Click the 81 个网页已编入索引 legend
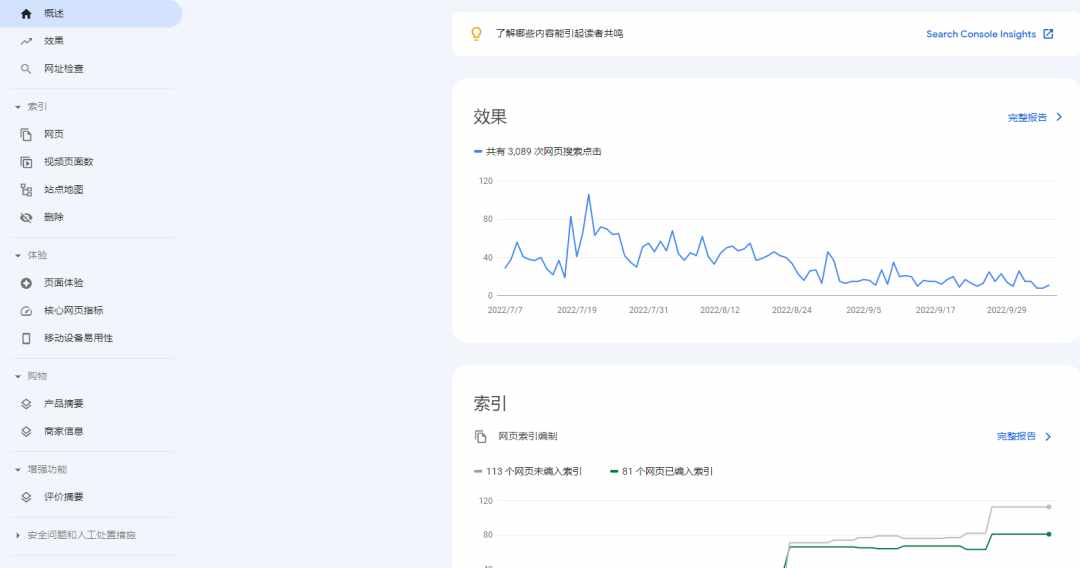The height and width of the screenshot is (568, 1080). (x=661, y=472)
